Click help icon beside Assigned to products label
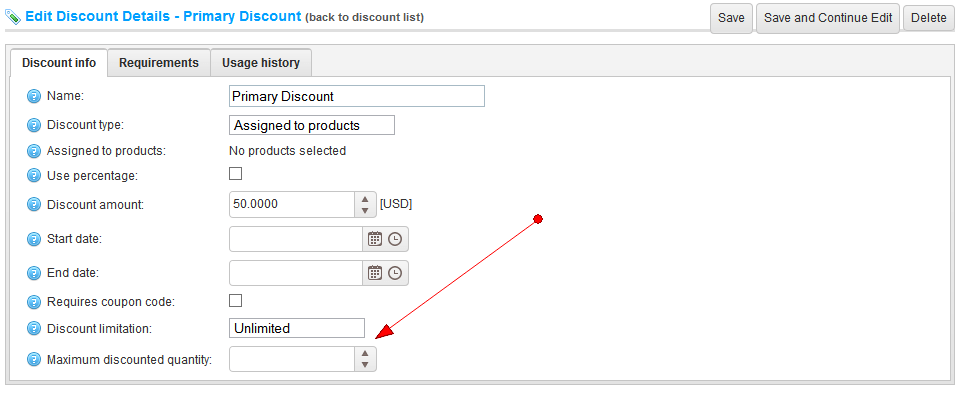Image resolution: width=960 pixels, height=394 pixels. point(34,151)
